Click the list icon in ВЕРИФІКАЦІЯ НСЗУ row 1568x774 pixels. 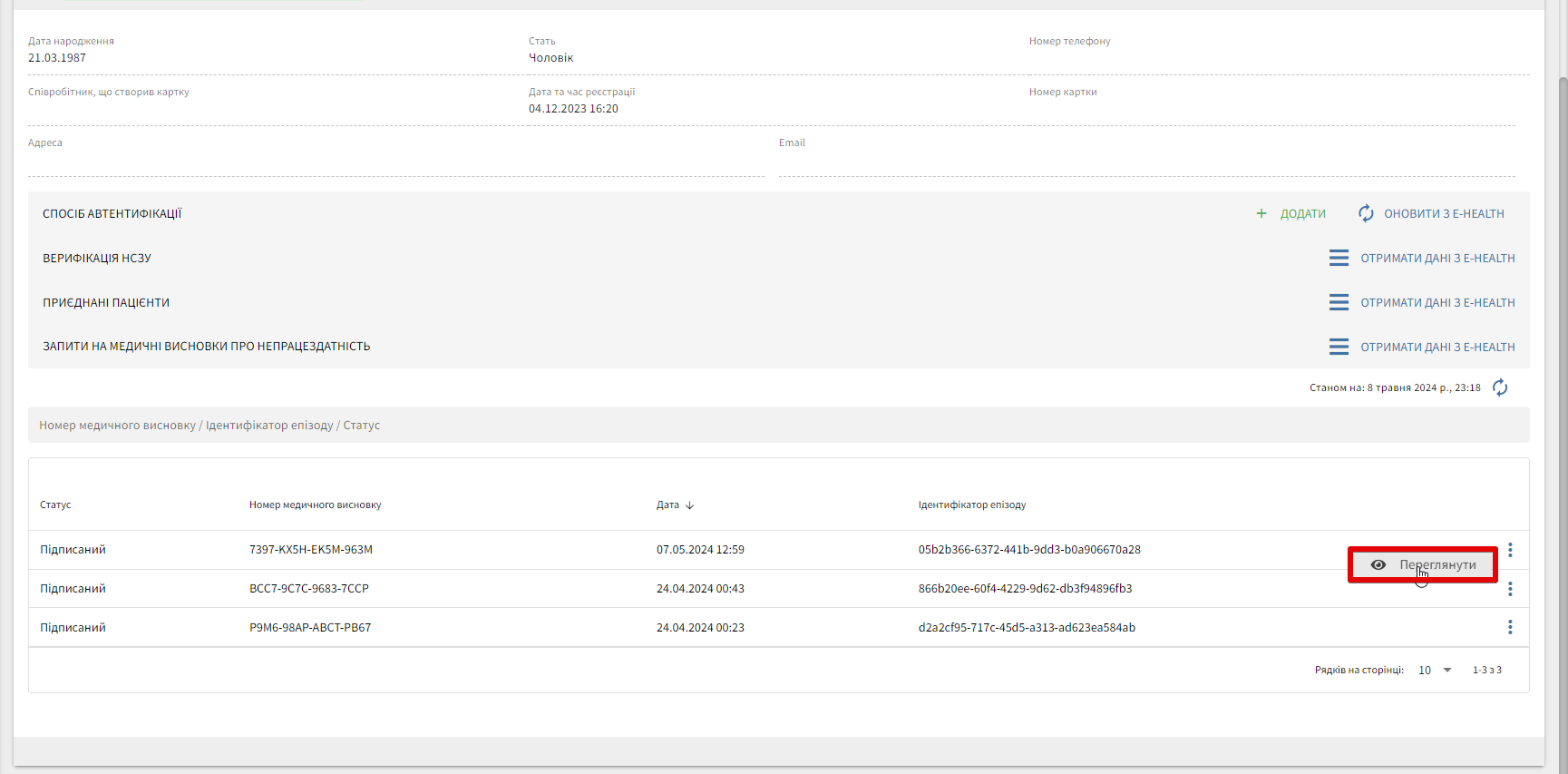click(x=1339, y=259)
